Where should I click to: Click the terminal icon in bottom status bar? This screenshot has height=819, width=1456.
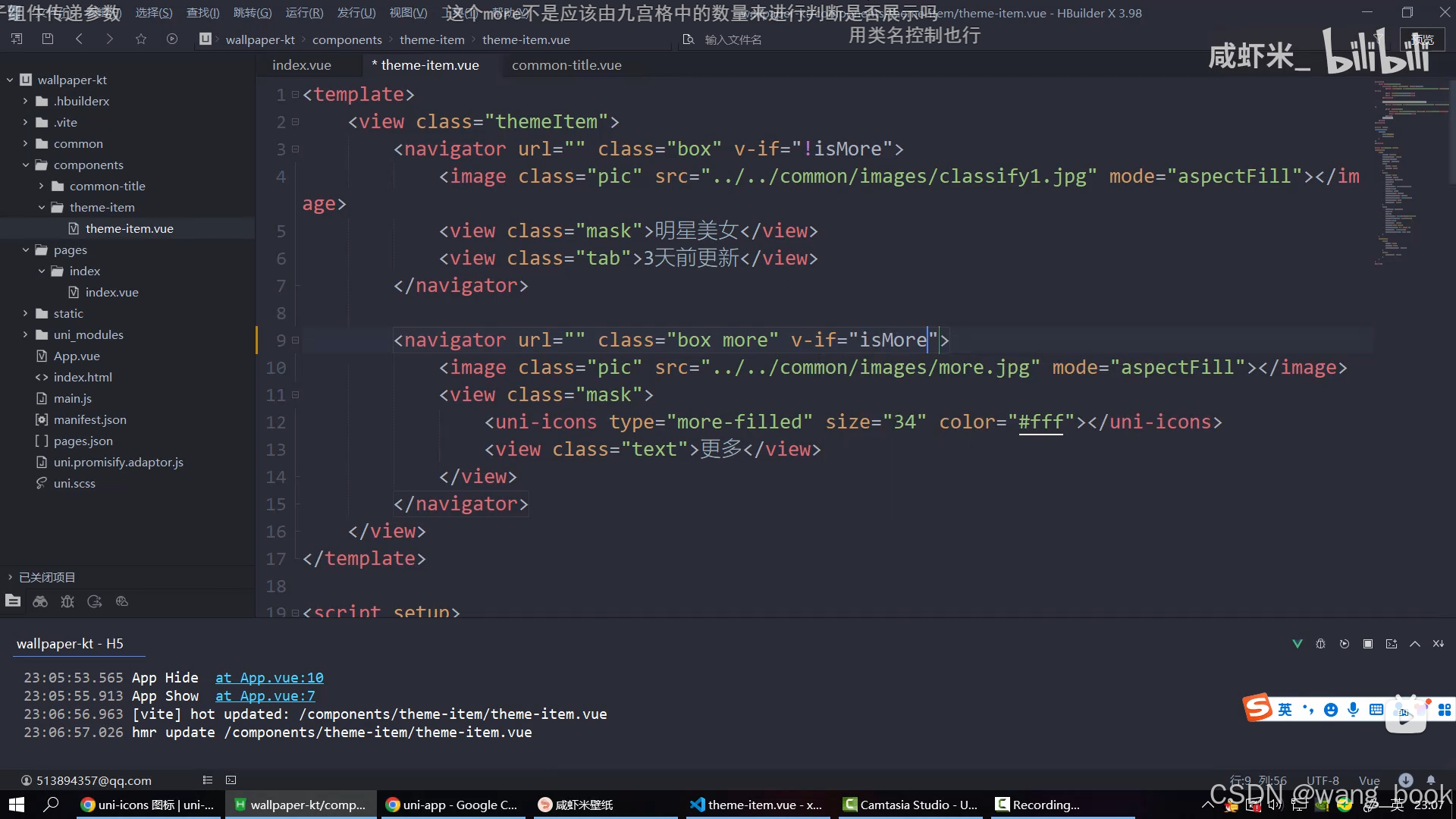click(231, 780)
